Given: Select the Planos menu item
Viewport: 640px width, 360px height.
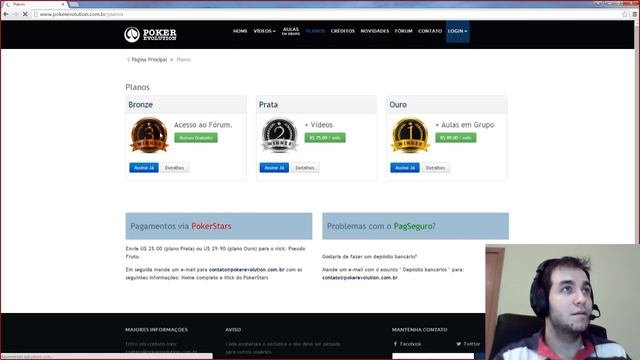Looking at the screenshot, I should pos(315,31).
